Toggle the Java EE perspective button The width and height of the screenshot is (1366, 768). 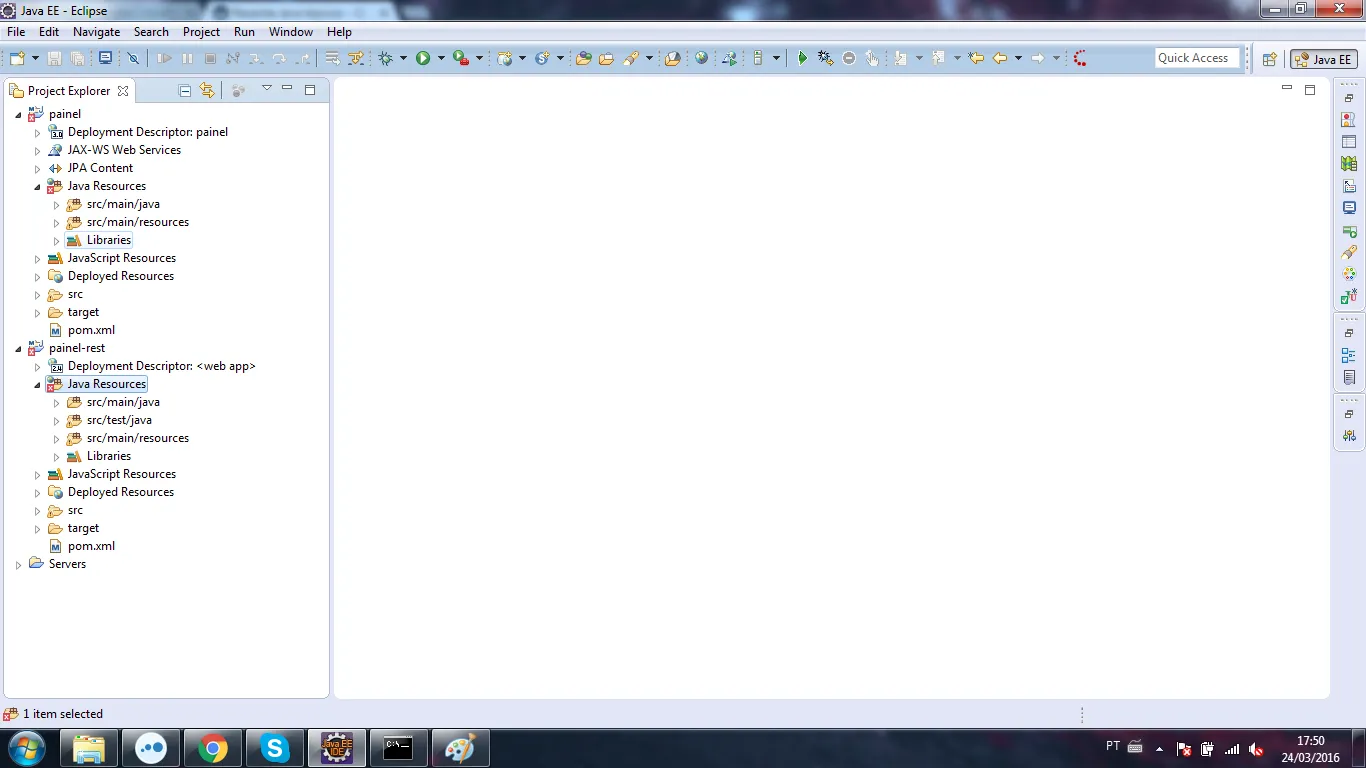1324,59
